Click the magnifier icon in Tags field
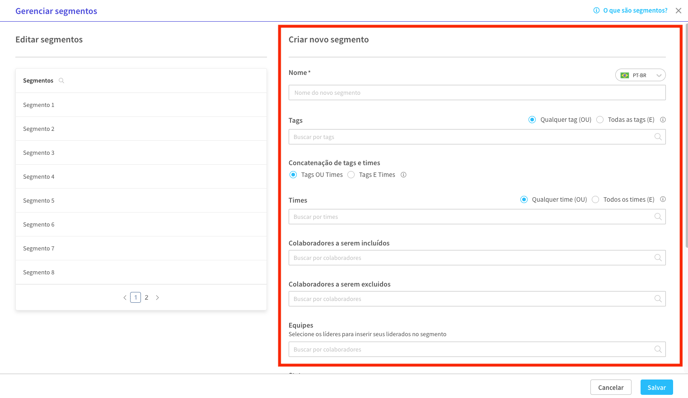Screen dimensions: 688x398 click(658, 137)
